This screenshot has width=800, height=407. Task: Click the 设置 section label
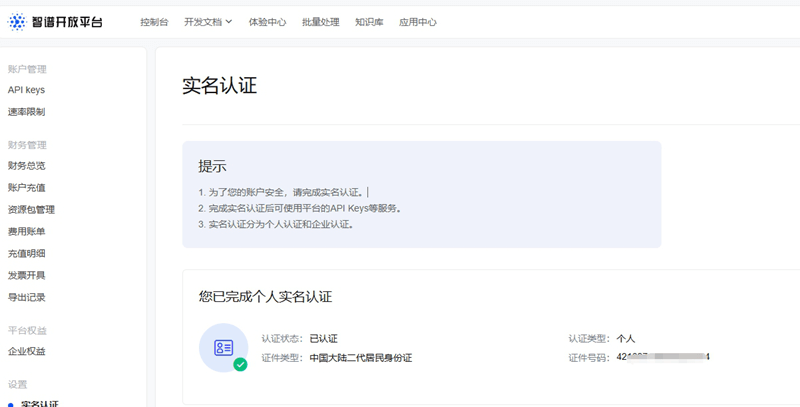17,385
